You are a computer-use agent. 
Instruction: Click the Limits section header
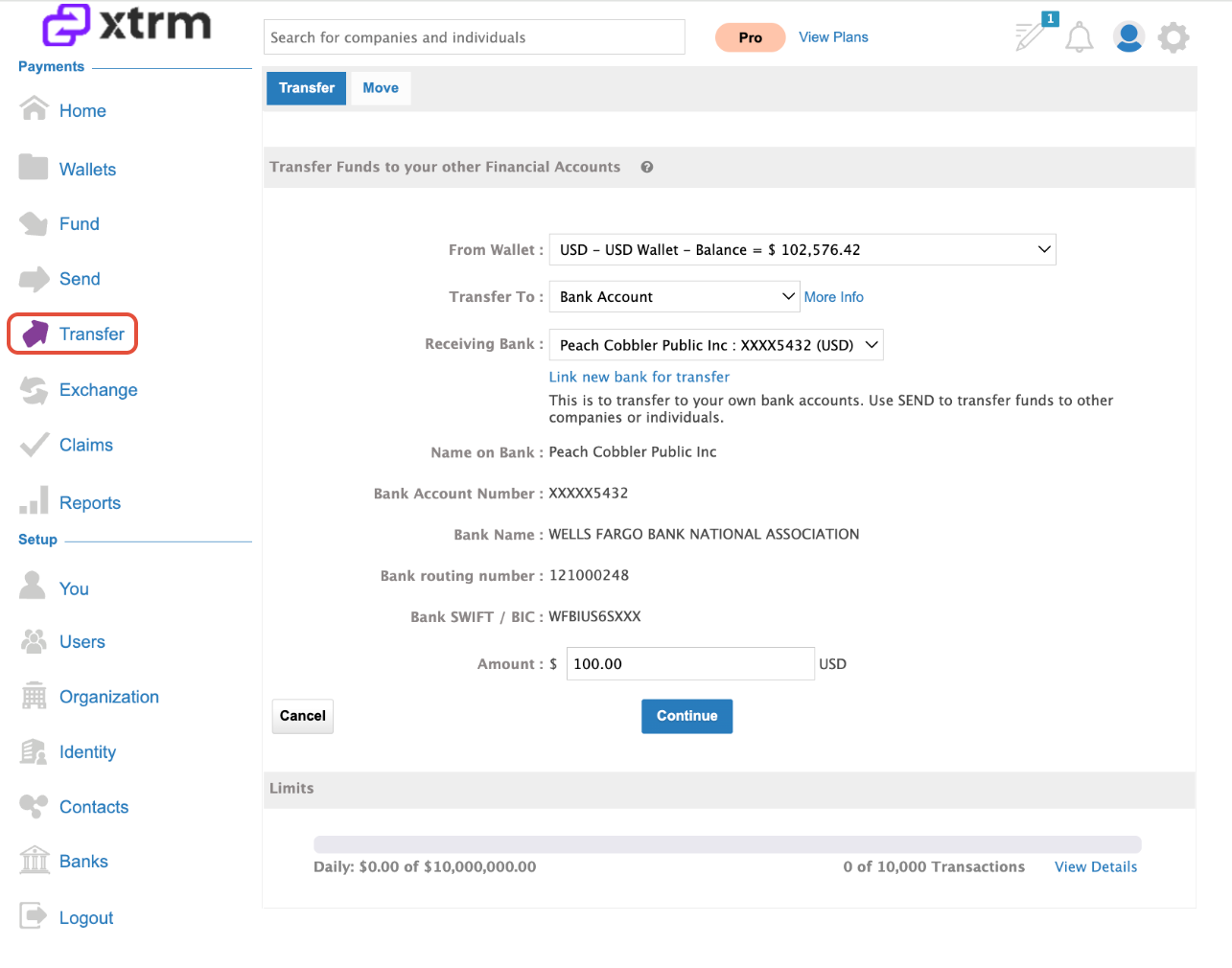730,789
